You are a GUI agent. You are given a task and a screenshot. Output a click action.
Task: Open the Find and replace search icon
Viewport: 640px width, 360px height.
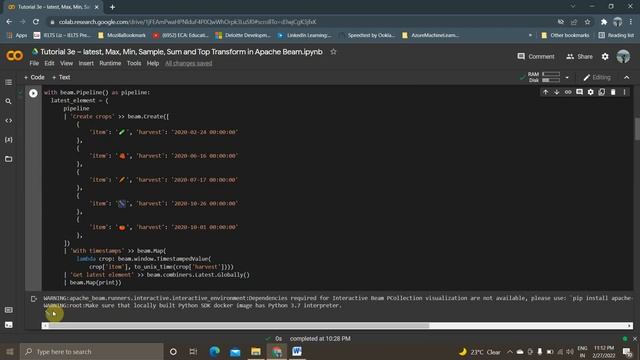coord(9,101)
